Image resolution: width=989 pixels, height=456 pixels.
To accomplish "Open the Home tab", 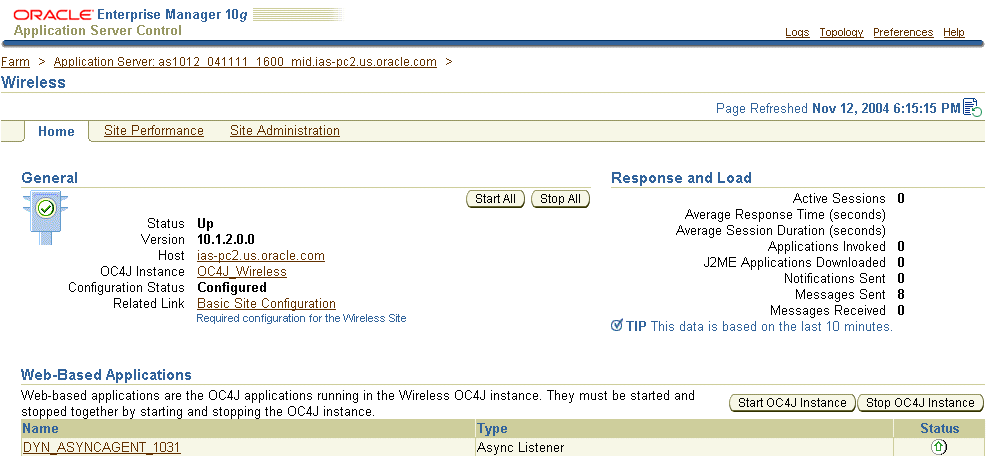I will 56,131.
